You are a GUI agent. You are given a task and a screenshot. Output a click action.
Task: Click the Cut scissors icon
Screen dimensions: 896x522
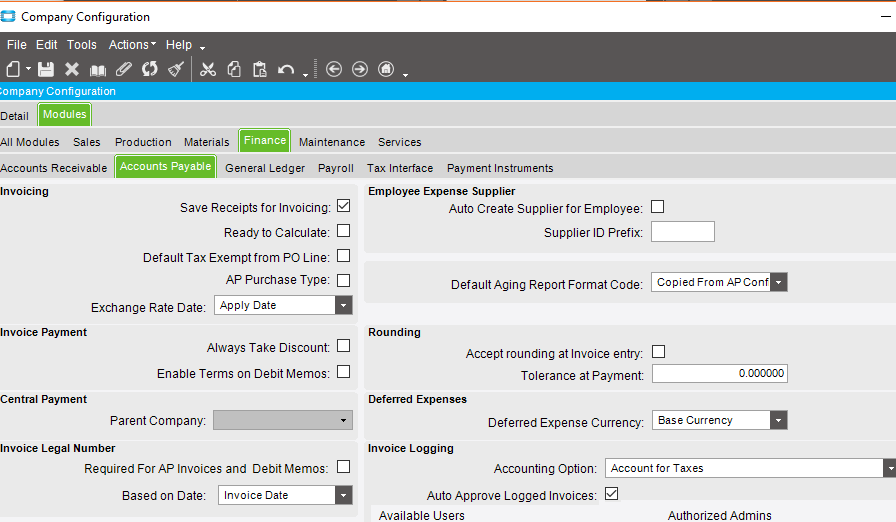208,69
